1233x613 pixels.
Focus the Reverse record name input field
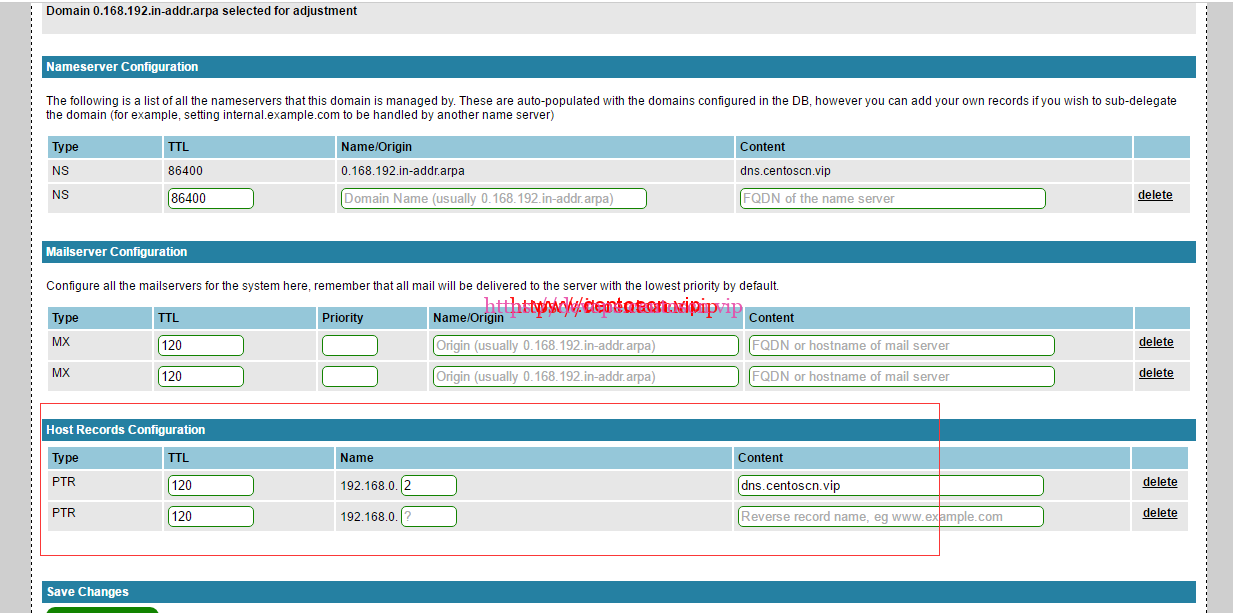click(x=890, y=516)
